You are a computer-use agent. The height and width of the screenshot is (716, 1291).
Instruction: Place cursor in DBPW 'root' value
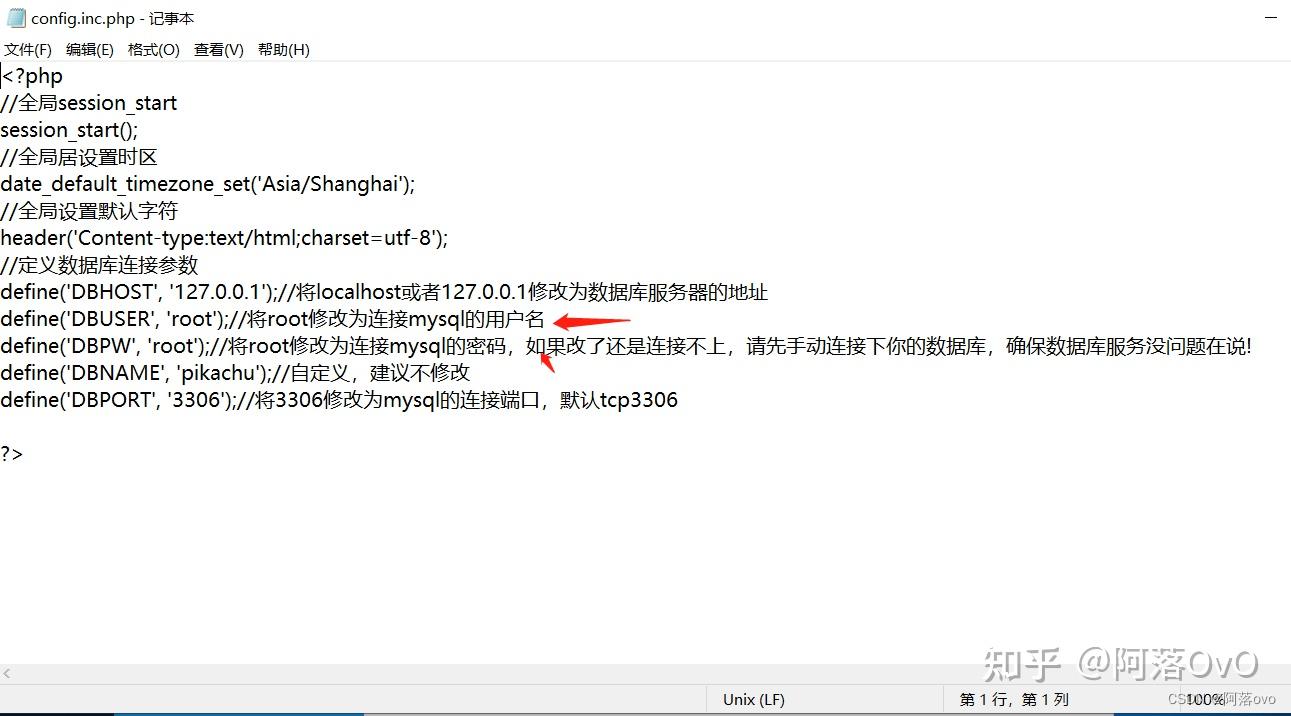coord(175,346)
